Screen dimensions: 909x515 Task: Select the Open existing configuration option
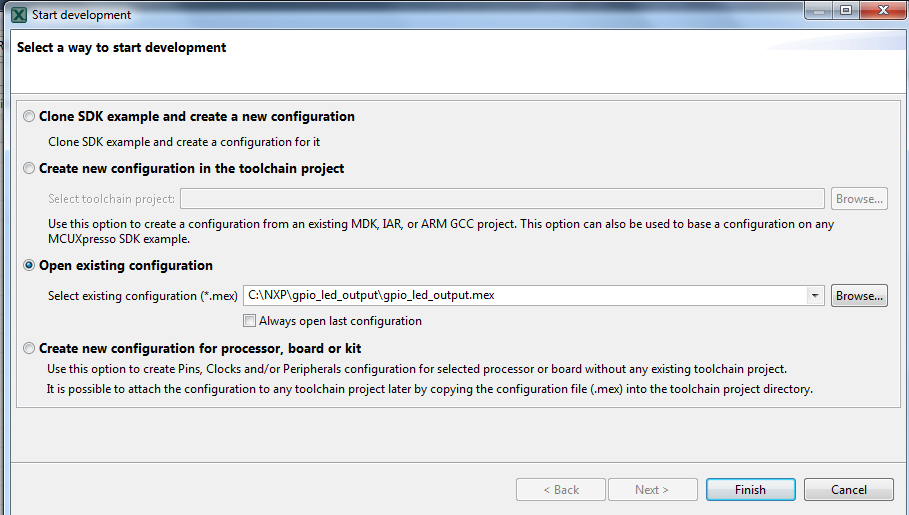pyautogui.click(x=29, y=266)
